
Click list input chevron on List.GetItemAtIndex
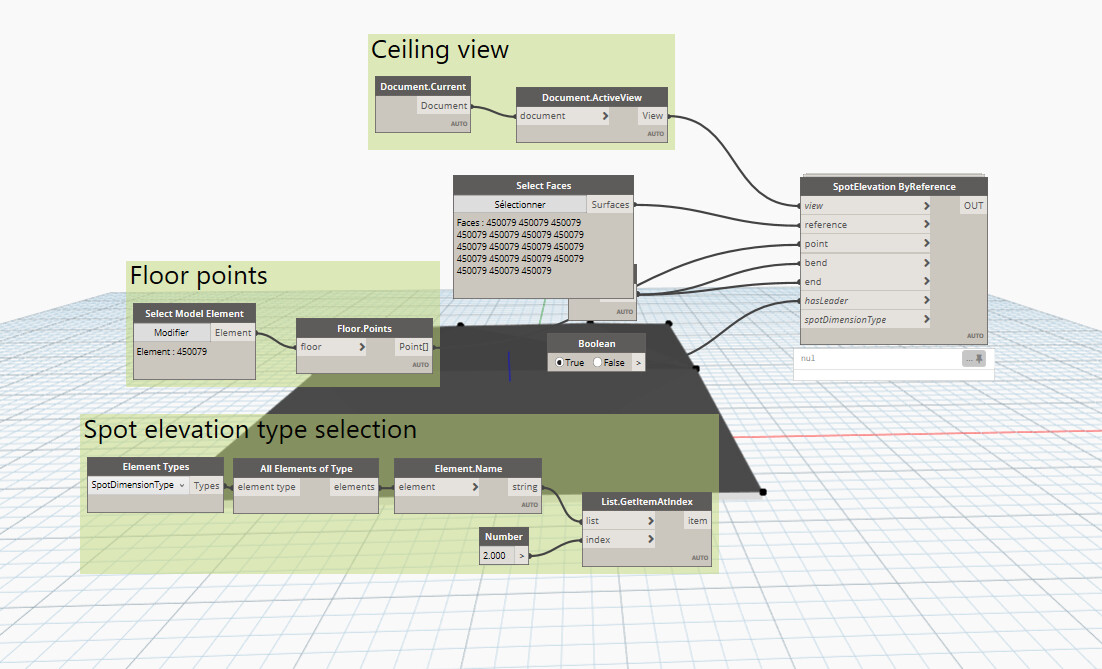pos(651,521)
